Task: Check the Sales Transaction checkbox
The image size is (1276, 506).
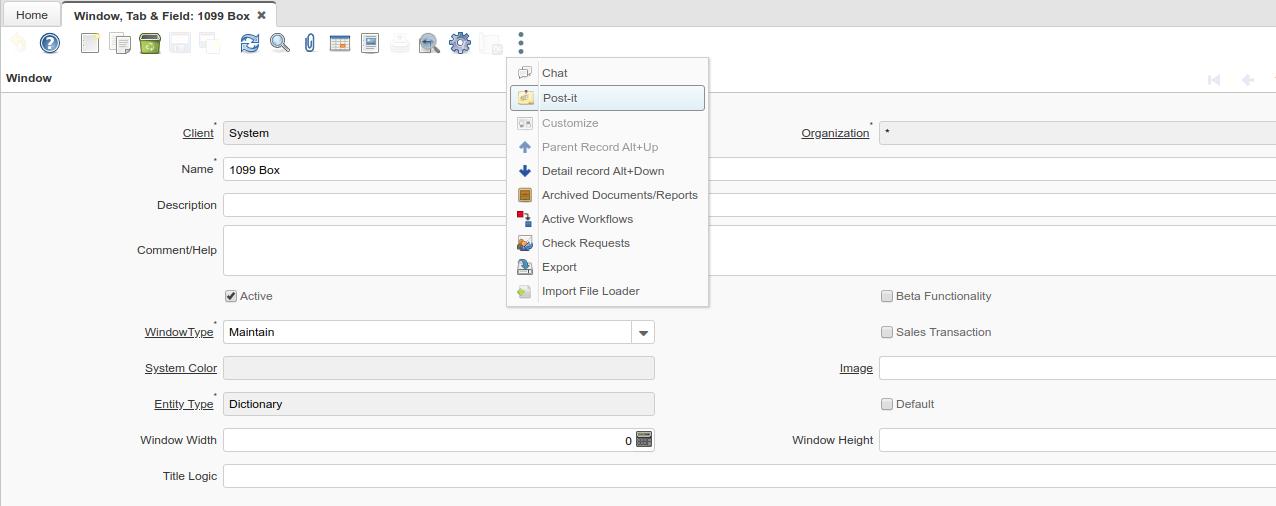Action: pyautogui.click(x=886, y=332)
